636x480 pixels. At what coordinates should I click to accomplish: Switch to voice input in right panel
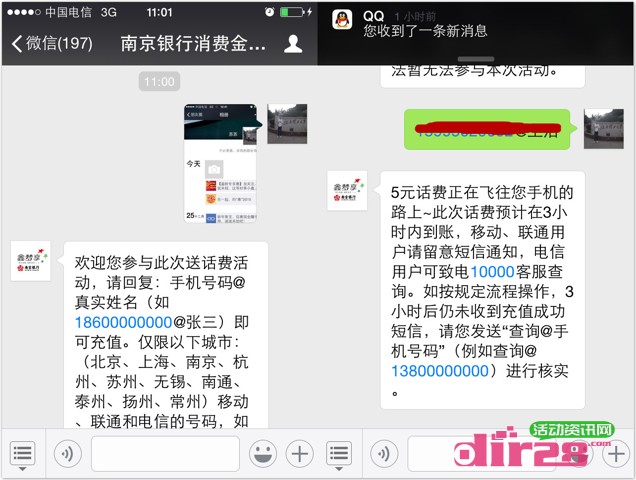click(384, 454)
